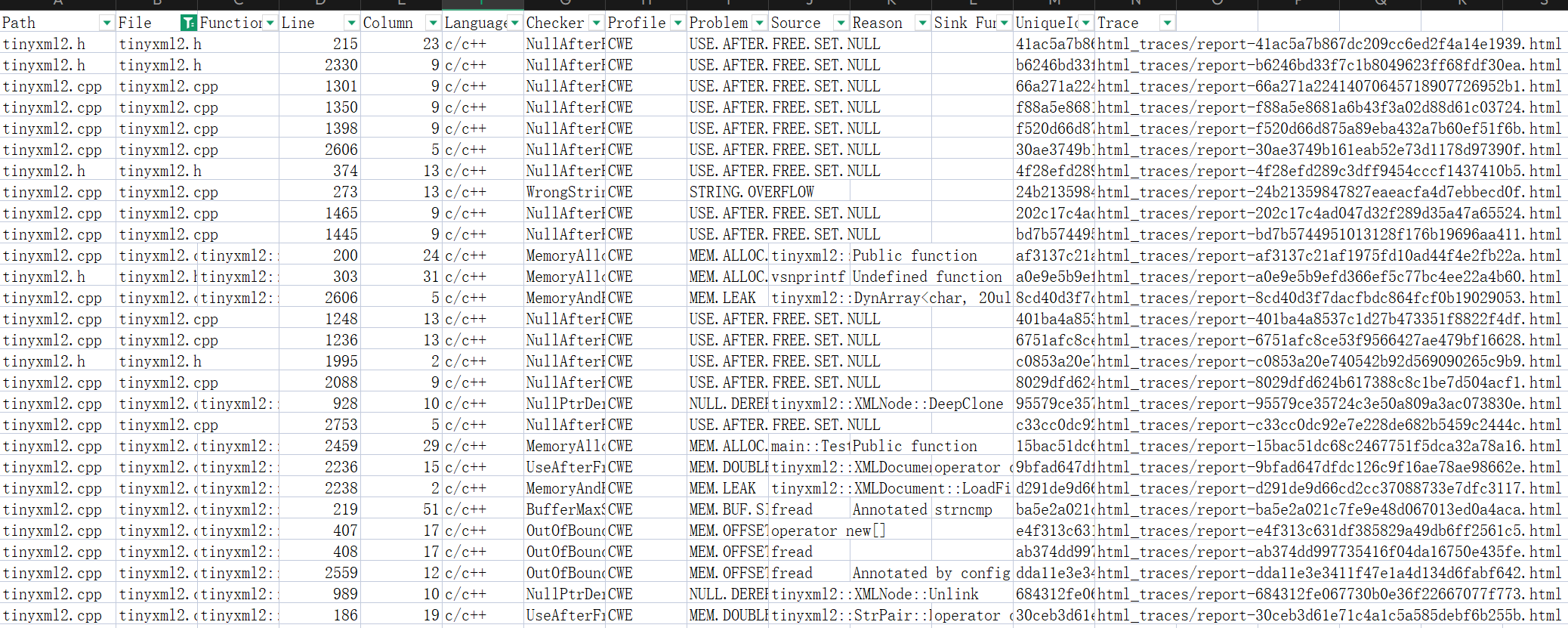
Task: Select the strncmp sink function cell
Action: [972, 510]
